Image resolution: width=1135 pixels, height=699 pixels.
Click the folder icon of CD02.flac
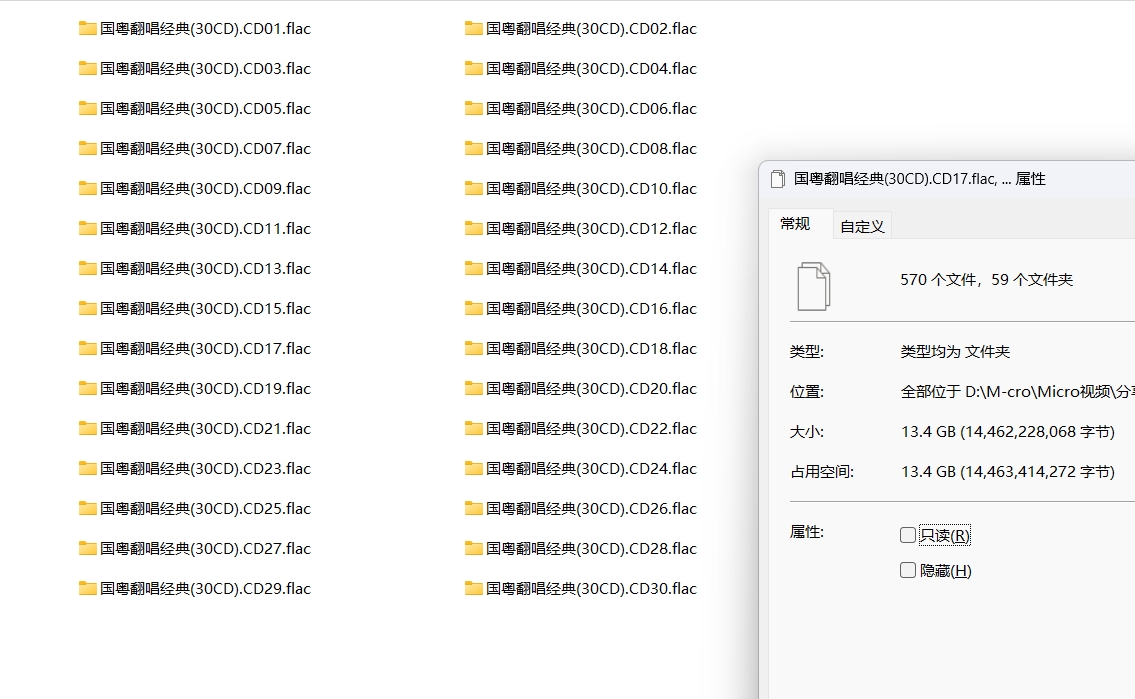click(473, 29)
